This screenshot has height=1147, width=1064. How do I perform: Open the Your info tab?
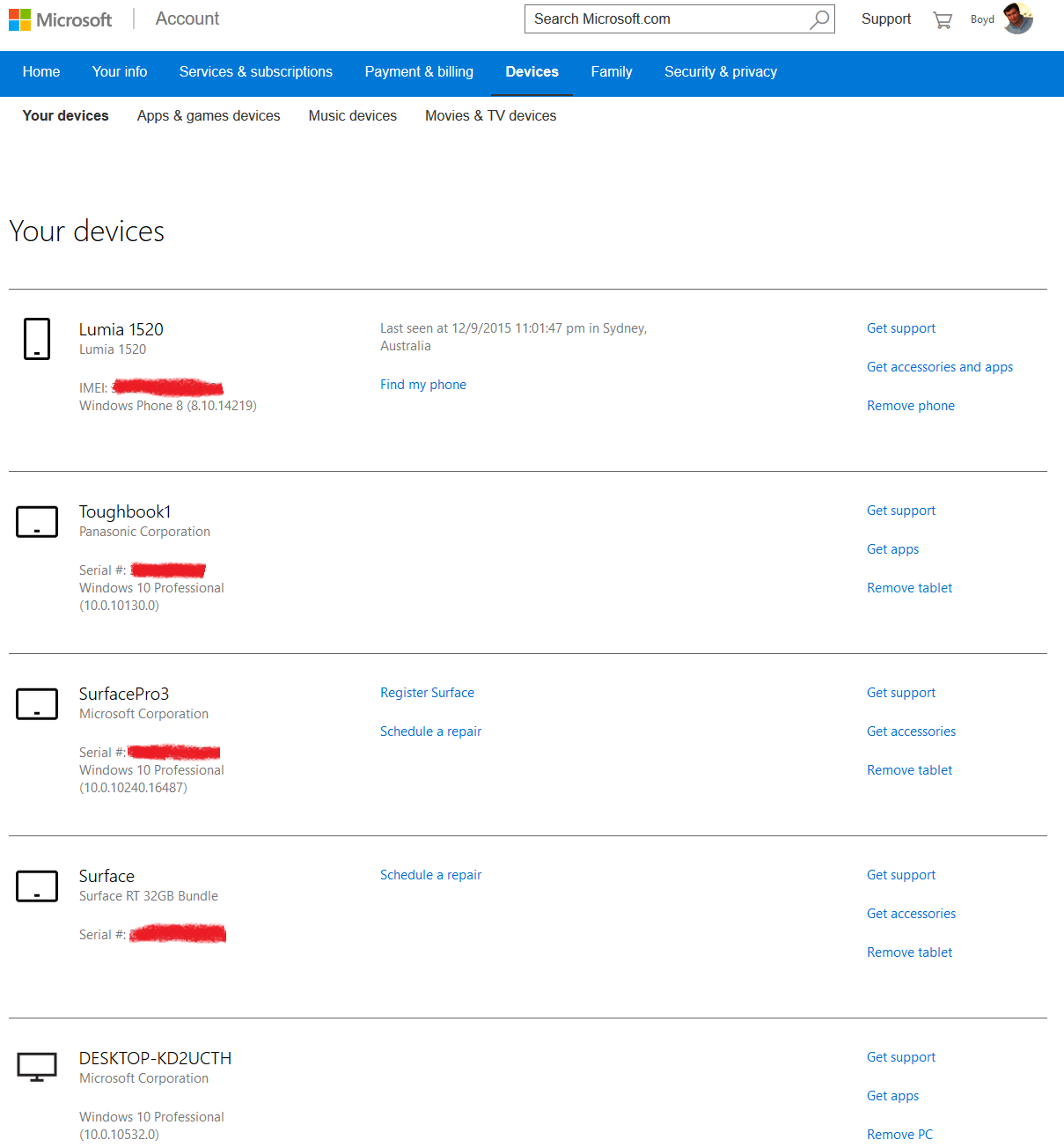coord(120,72)
